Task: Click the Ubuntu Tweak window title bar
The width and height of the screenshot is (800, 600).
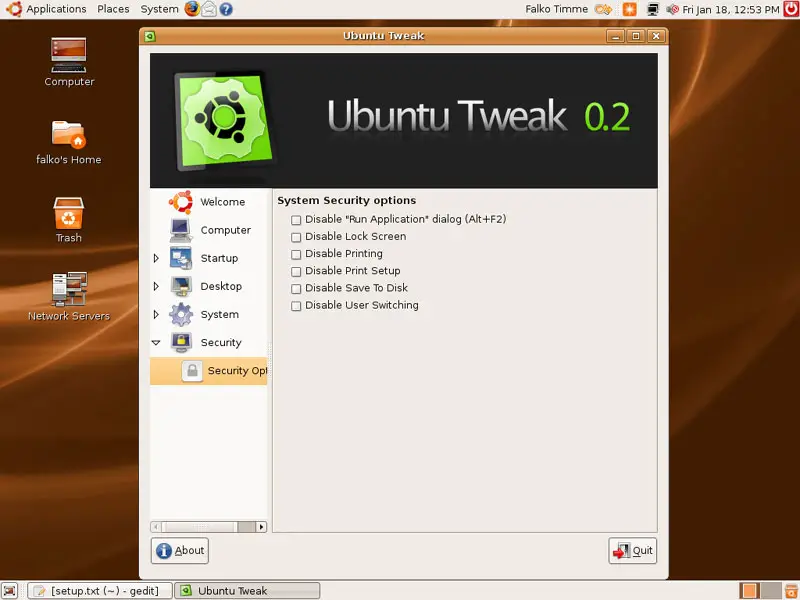Action: pyautogui.click(x=383, y=36)
